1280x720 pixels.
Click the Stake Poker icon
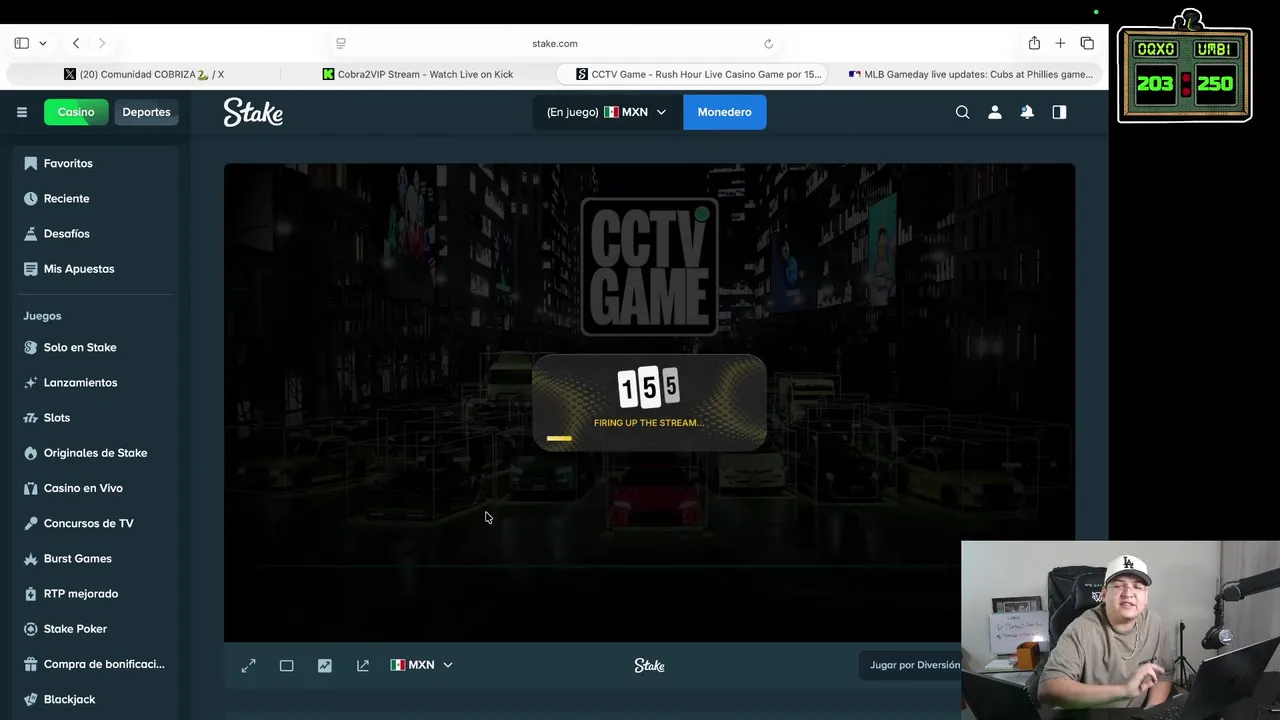point(30,628)
